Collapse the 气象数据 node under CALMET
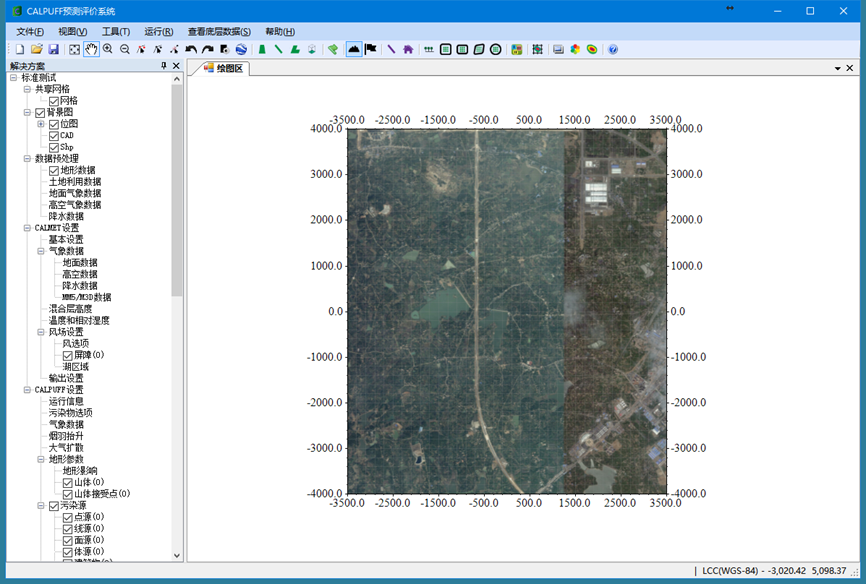The image size is (866, 584). (x=41, y=251)
